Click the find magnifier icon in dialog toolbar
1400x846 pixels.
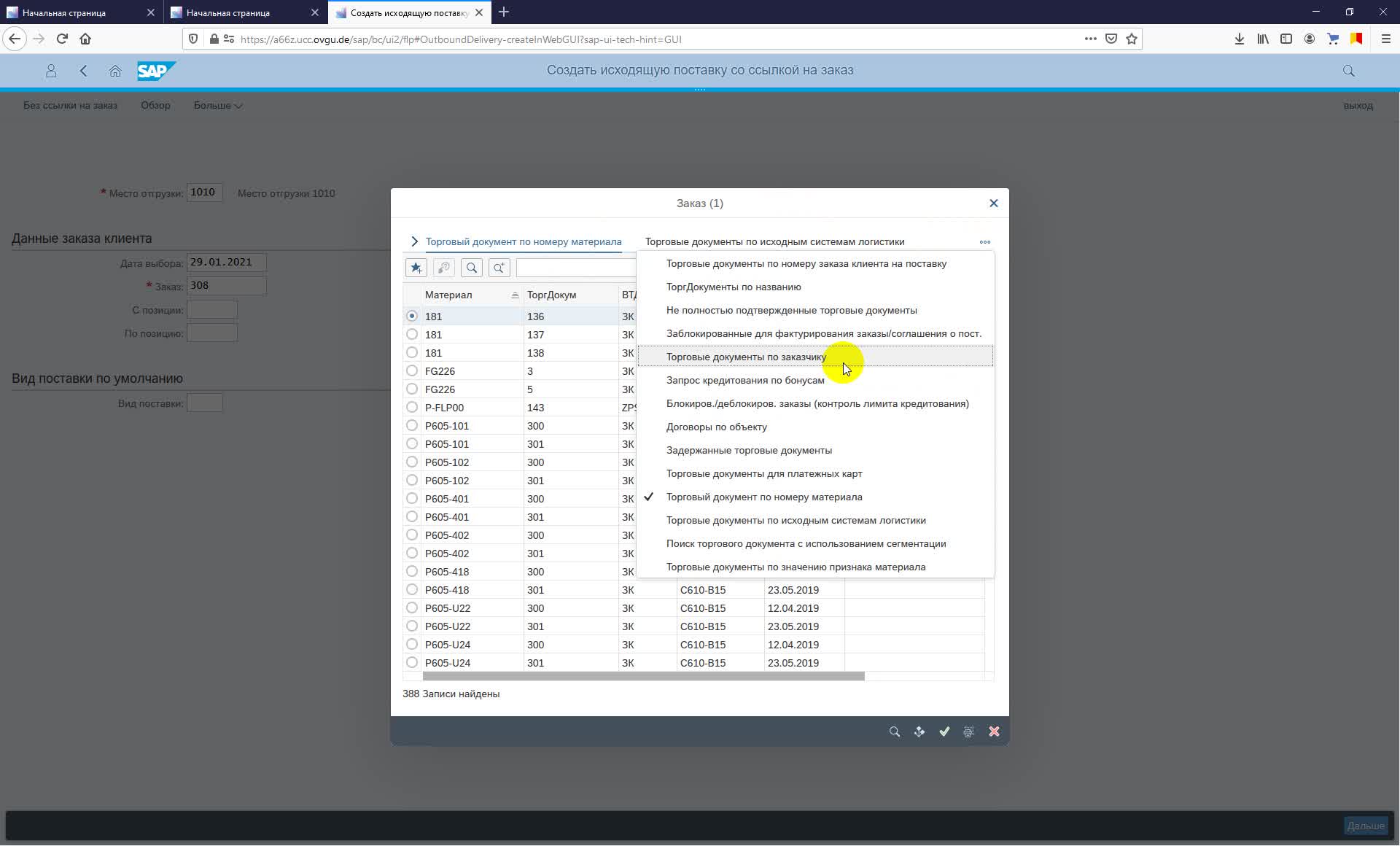pyautogui.click(x=472, y=268)
